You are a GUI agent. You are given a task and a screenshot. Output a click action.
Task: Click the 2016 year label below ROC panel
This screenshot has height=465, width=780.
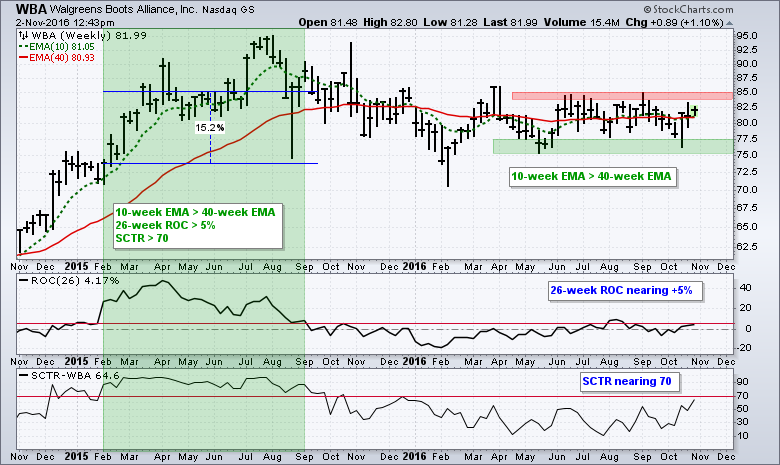point(414,361)
